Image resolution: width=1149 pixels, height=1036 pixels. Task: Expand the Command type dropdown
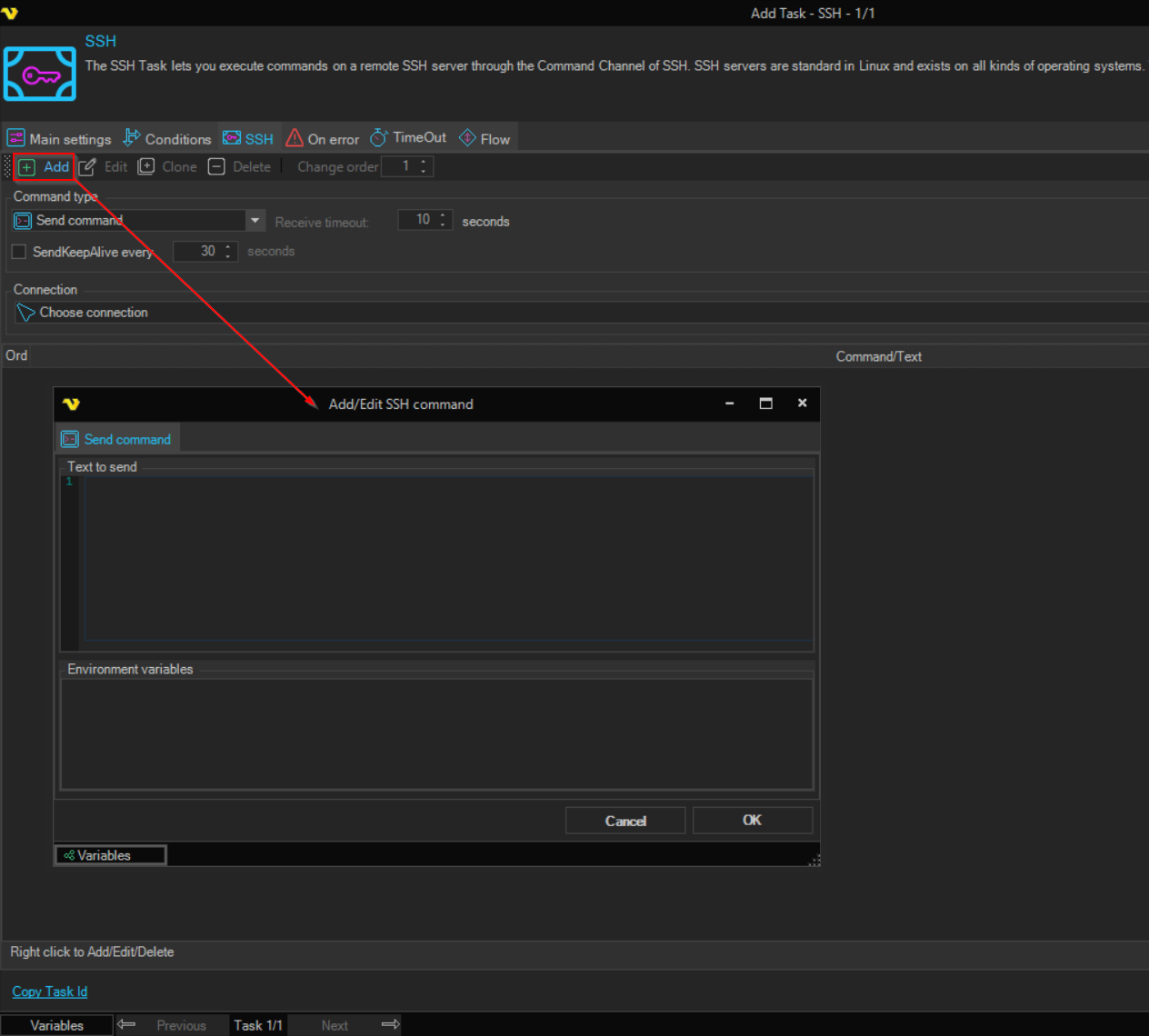pyautogui.click(x=255, y=221)
